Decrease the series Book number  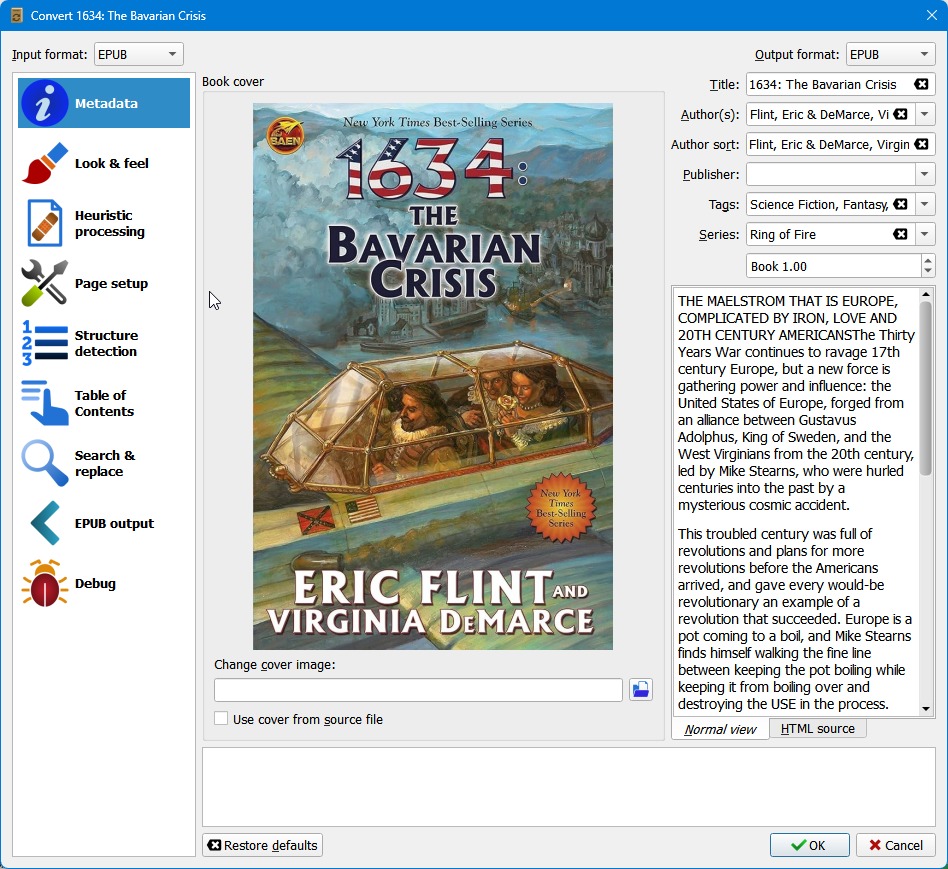[x=928, y=272]
